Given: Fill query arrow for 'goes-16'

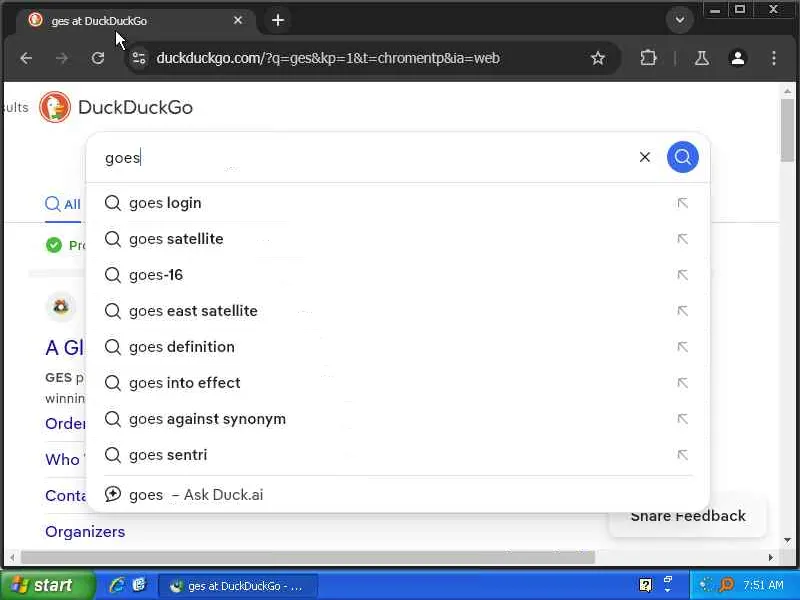Looking at the screenshot, I should coord(682,275).
